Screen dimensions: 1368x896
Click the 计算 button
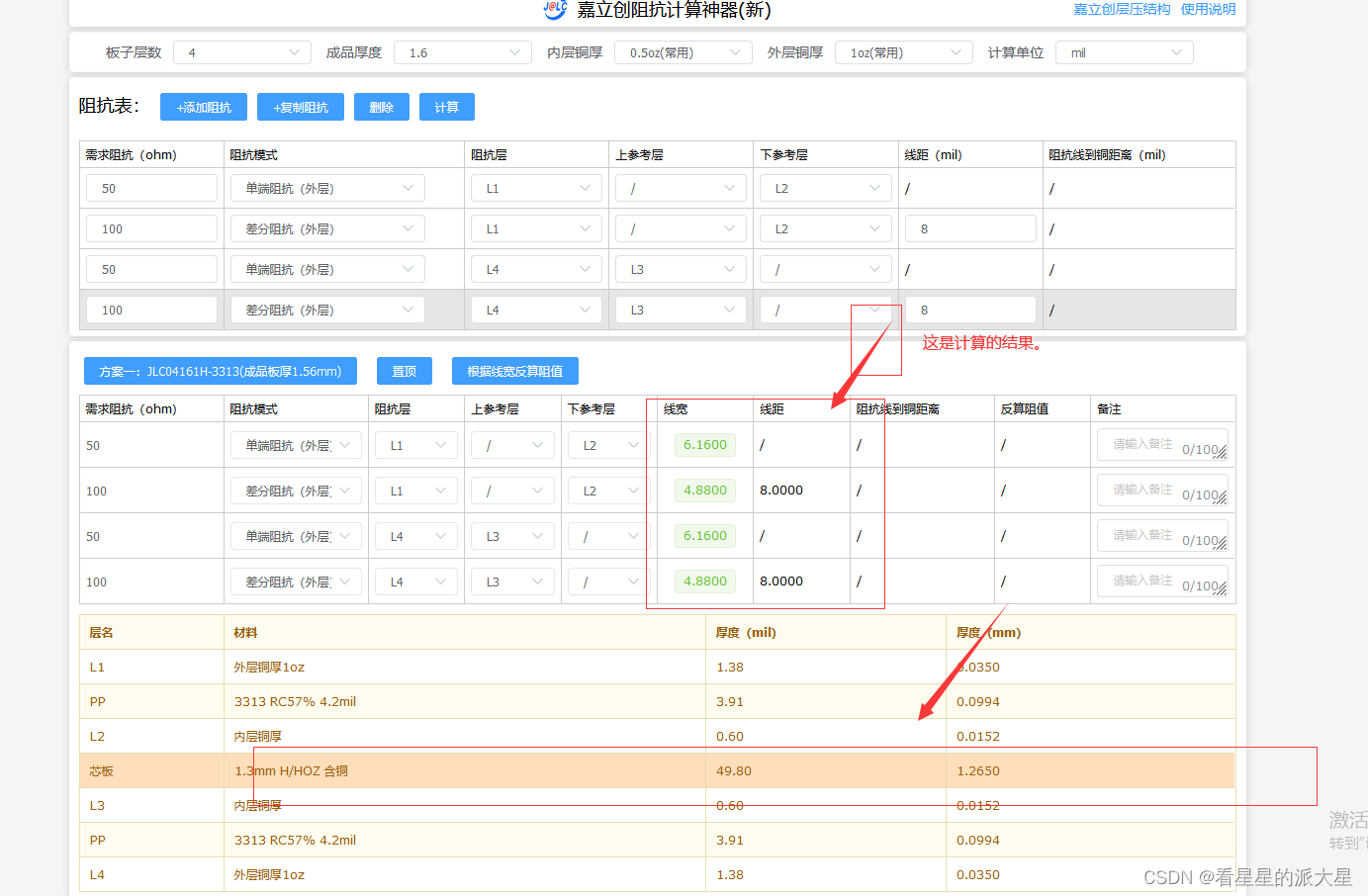(x=447, y=107)
